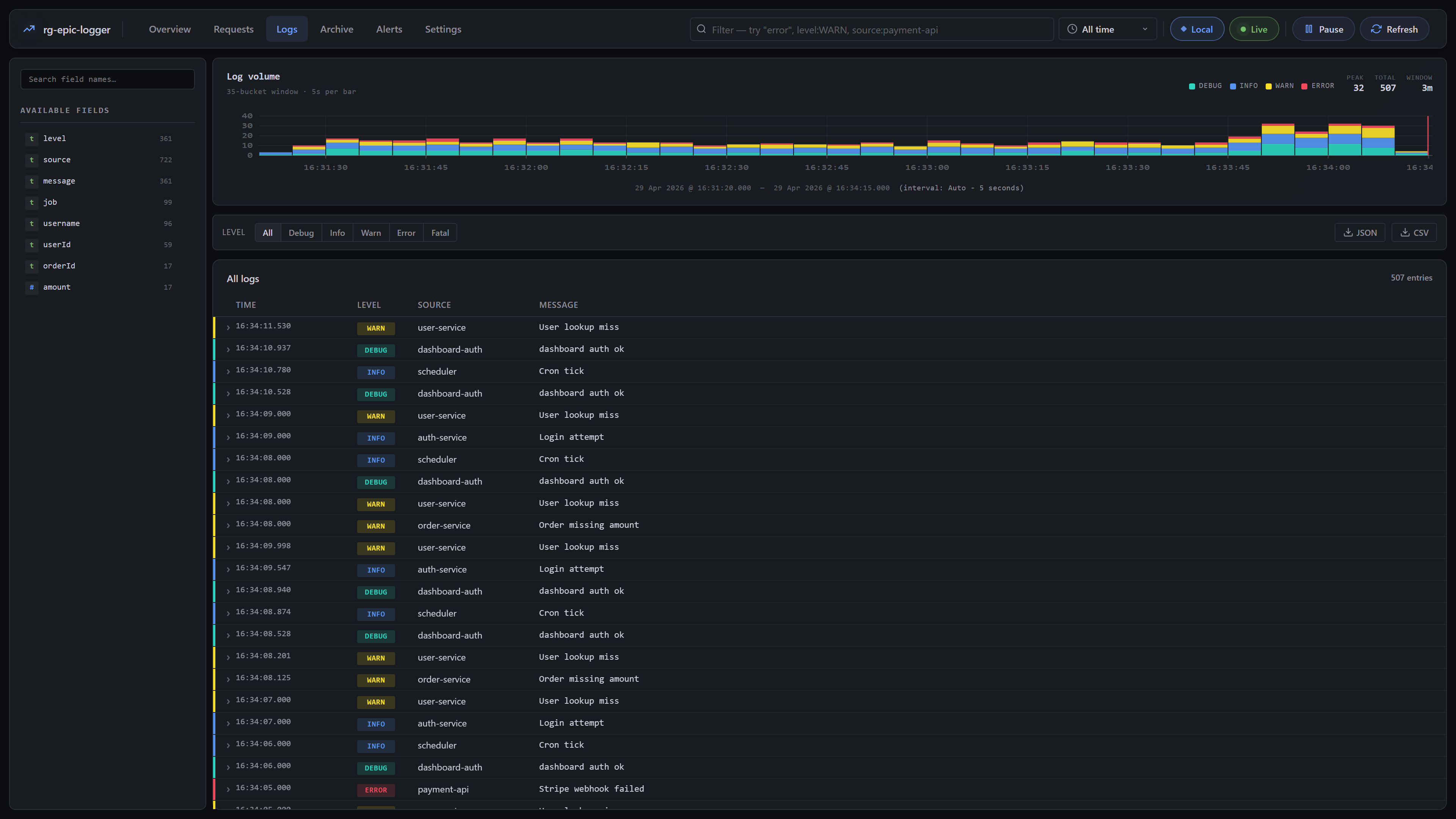
Task: Click the ERROR red legend swatch
Action: click(x=1304, y=86)
